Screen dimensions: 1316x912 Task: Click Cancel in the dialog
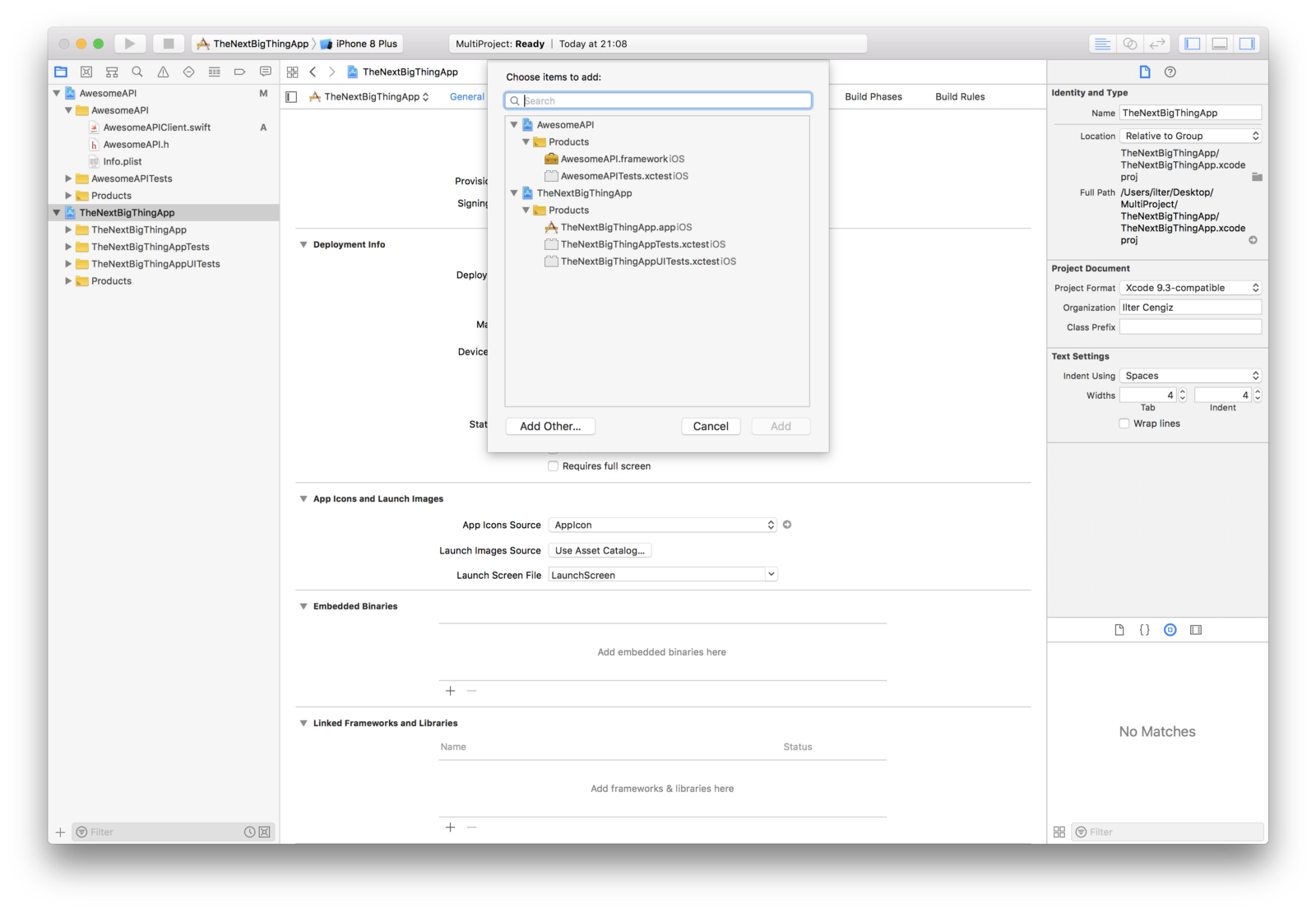click(711, 426)
